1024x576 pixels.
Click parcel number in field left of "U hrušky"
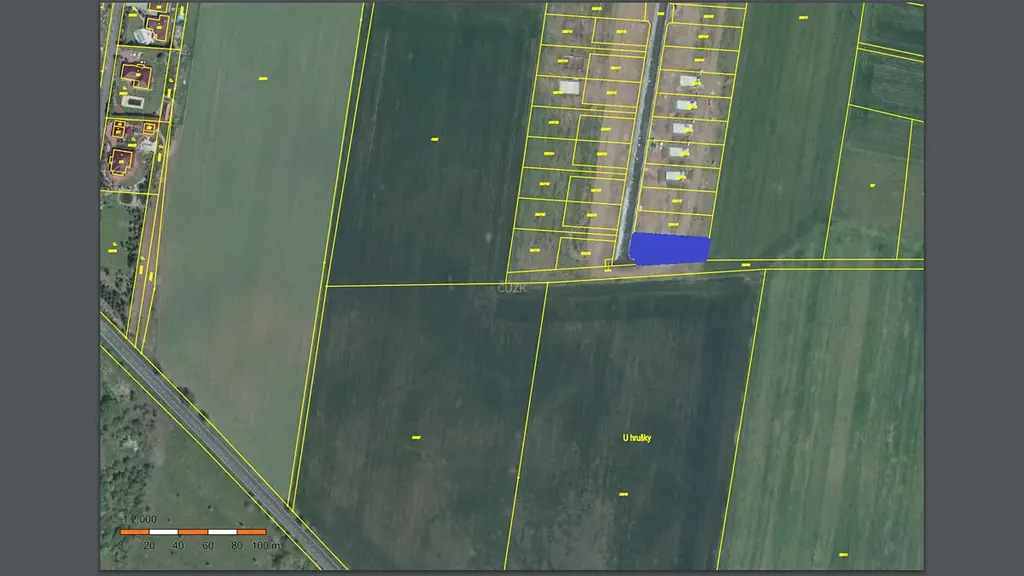pos(416,438)
